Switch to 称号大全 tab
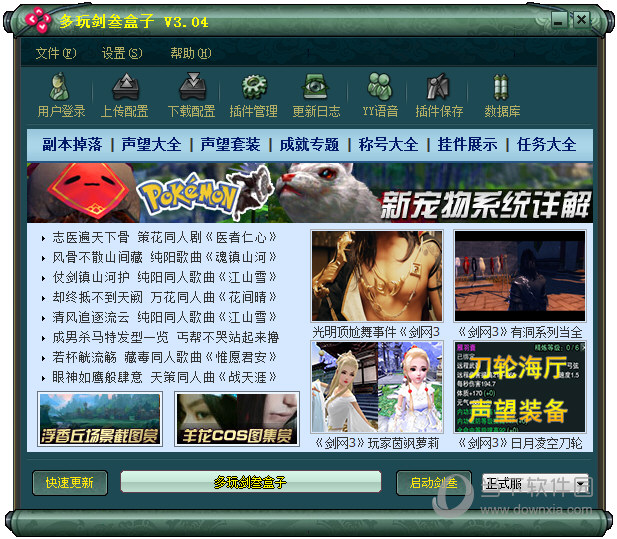This screenshot has height=539, width=617. coord(389,144)
